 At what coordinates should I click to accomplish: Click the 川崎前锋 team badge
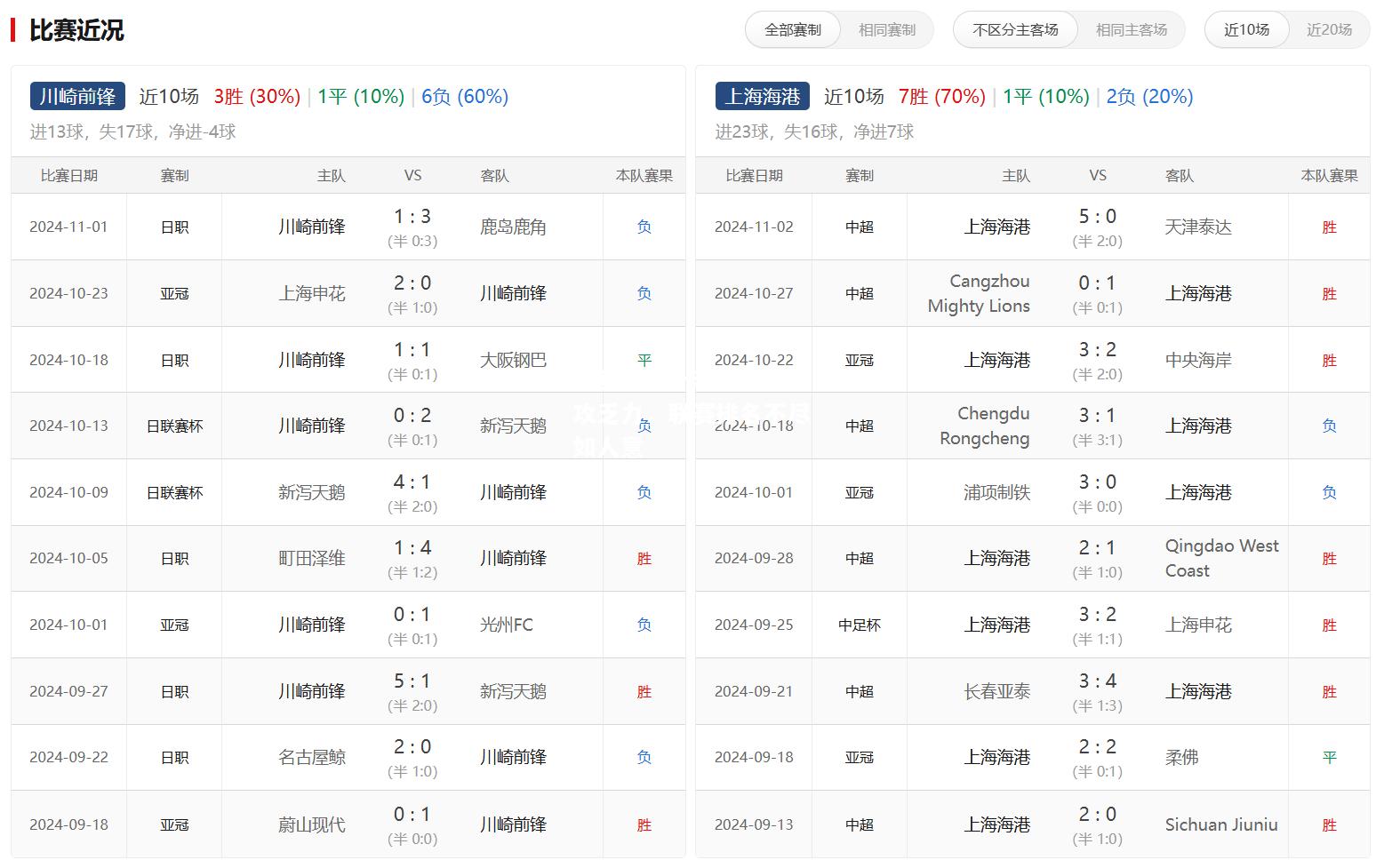(77, 96)
